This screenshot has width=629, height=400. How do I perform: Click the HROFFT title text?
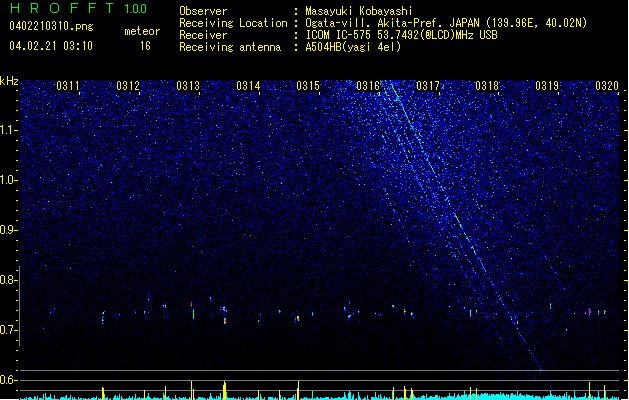(62, 8)
